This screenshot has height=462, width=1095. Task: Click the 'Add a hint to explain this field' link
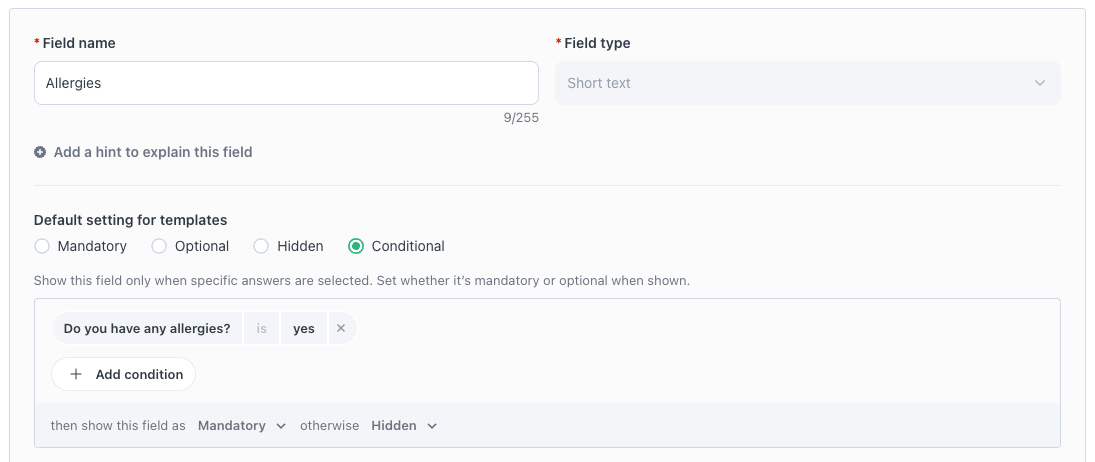click(x=153, y=153)
